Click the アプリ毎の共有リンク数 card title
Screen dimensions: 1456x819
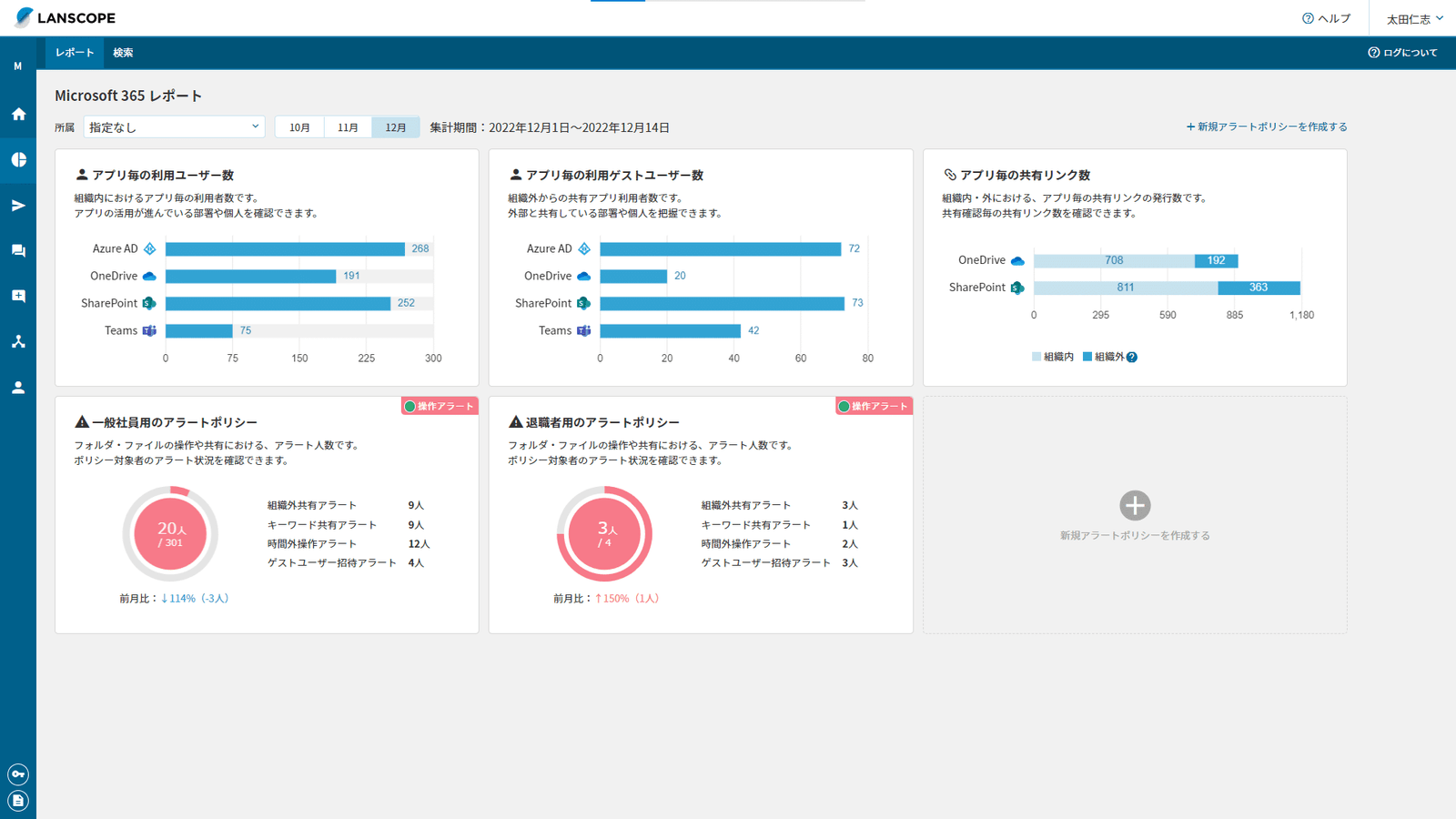1025,175
